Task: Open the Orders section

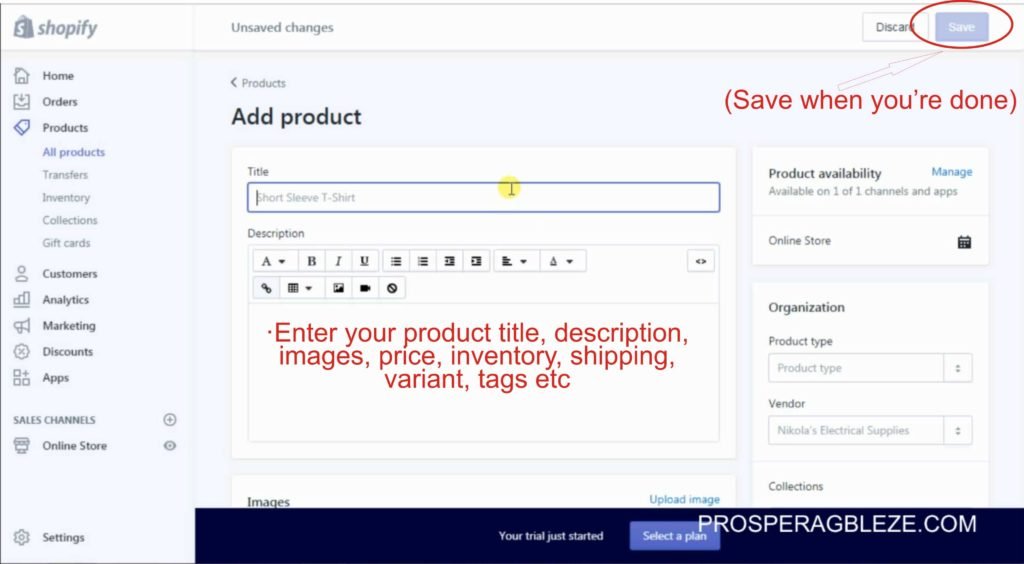Action: click(x=59, y=102)
